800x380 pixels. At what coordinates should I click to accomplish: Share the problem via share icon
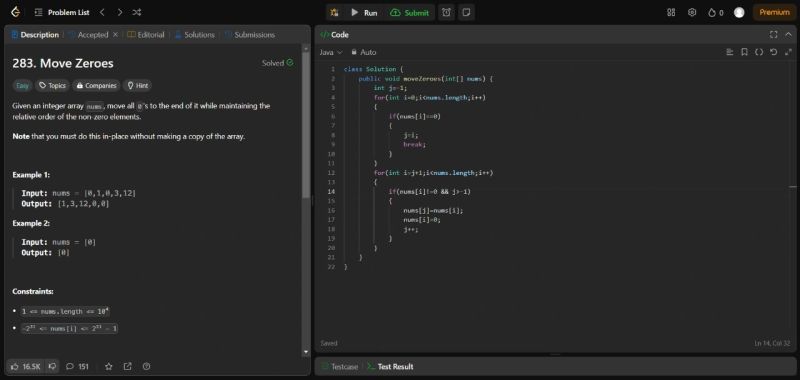[x=128, y=366]
